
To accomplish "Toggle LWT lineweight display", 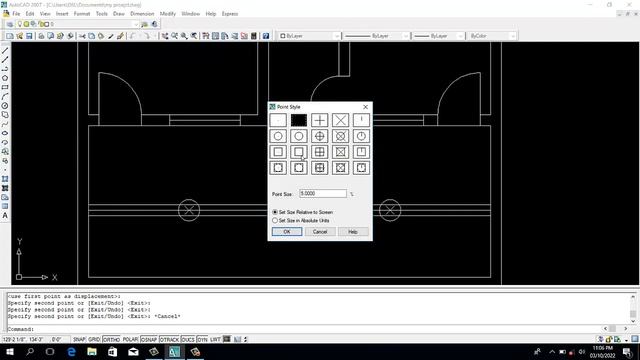I will [x=215, y=339].
